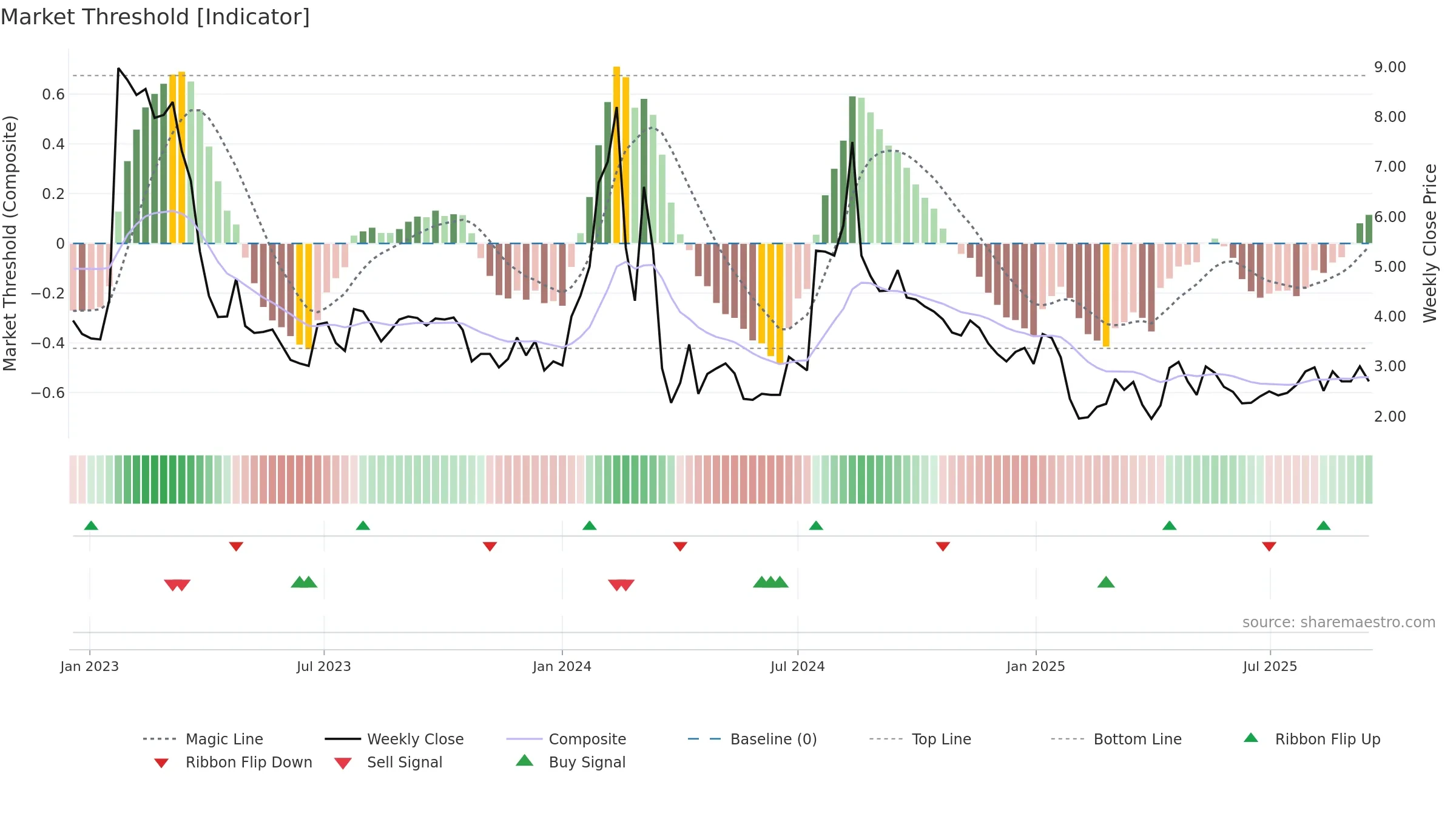Screen dimensions: 1456x819
Task: Click the first Ribbon Flip Up marker near Jan 2023
Action: pos(91,525)
